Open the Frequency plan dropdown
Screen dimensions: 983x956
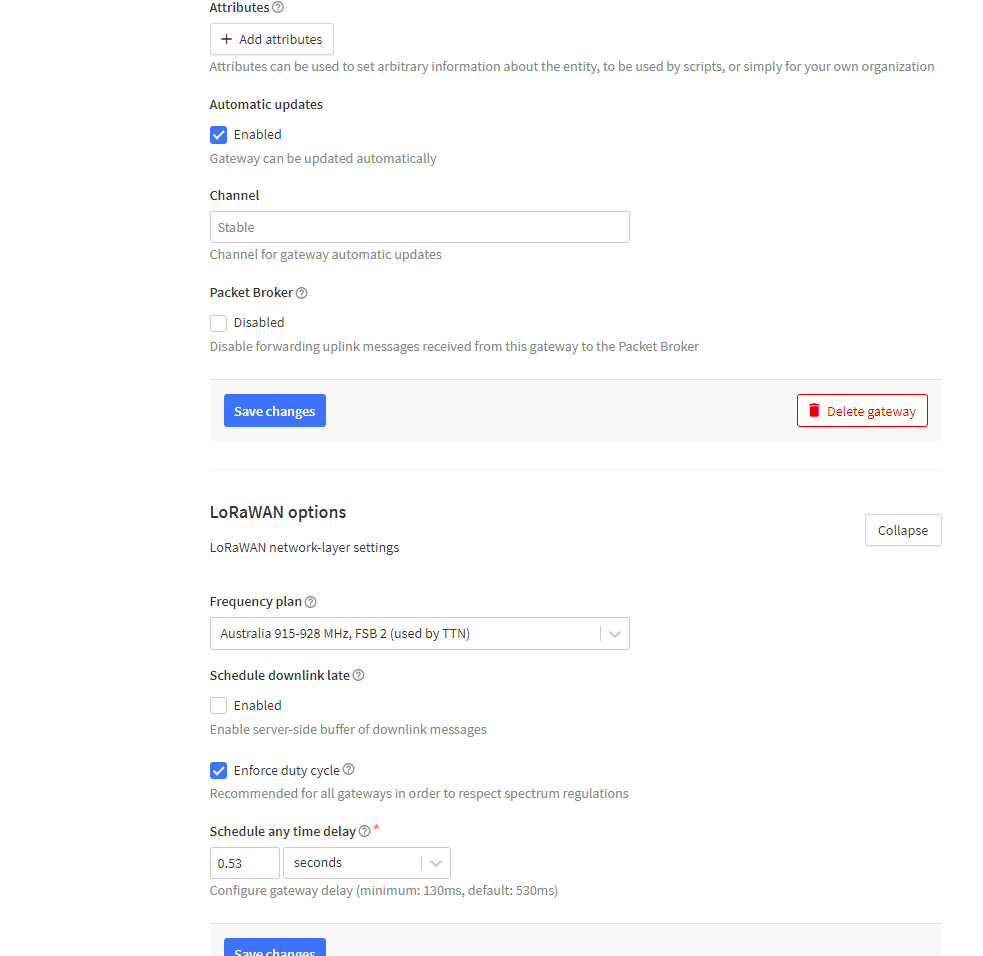point(614,633)
